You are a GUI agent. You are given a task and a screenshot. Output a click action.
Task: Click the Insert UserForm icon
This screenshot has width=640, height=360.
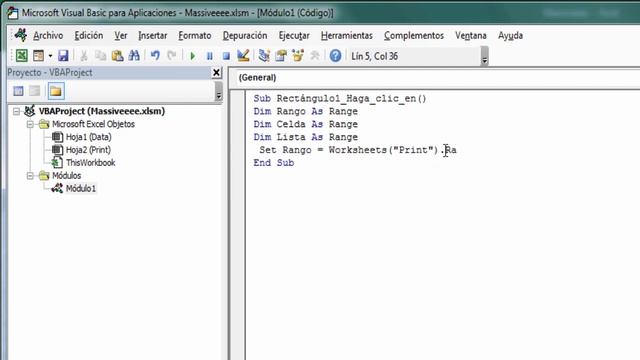38,56
